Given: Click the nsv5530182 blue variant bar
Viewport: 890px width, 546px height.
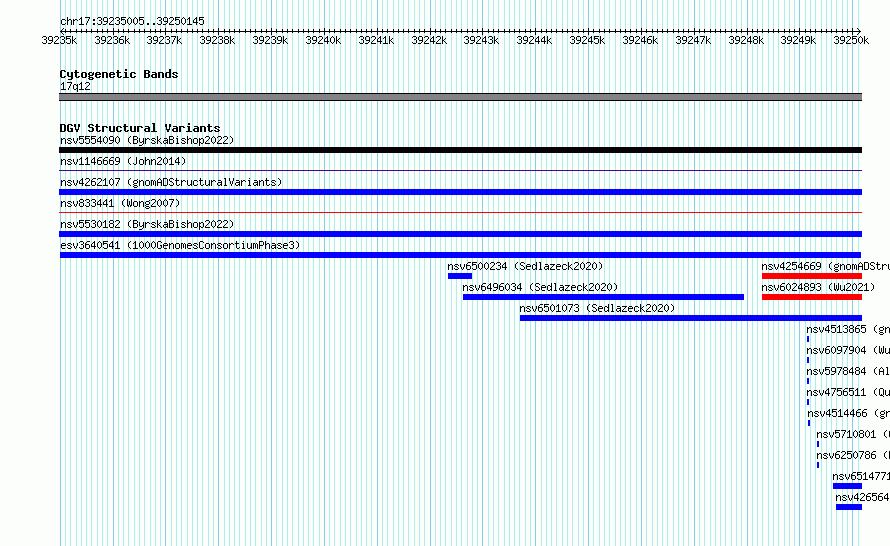Looking at the screenshot, I should click(460, 234).
